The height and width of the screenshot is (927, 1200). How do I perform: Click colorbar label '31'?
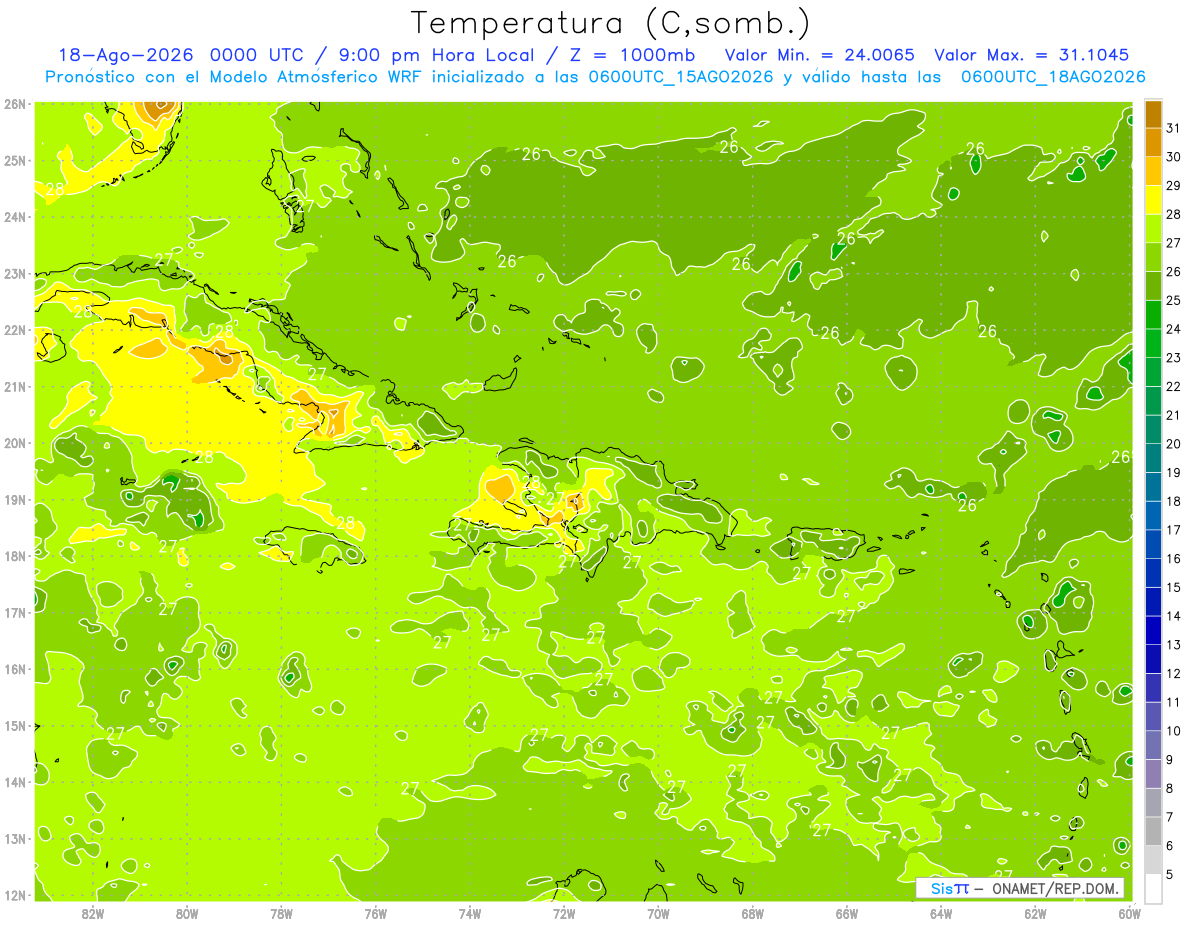tap(1173, 128)
